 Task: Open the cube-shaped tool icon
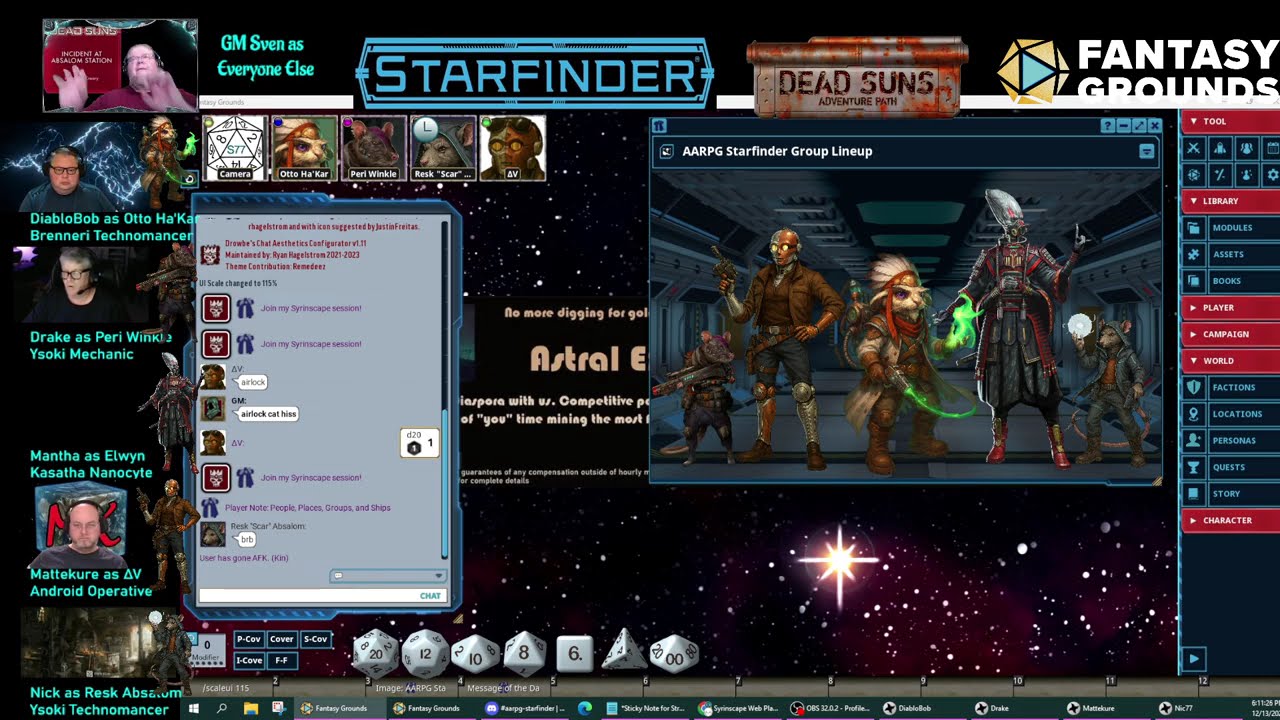click(x=1193, y=174)
